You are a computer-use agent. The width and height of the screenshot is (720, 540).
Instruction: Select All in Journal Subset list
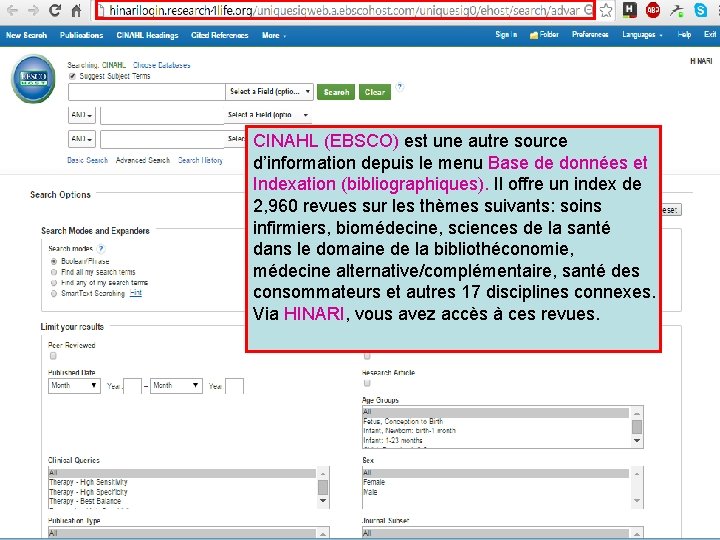click(x=496, y=533)
